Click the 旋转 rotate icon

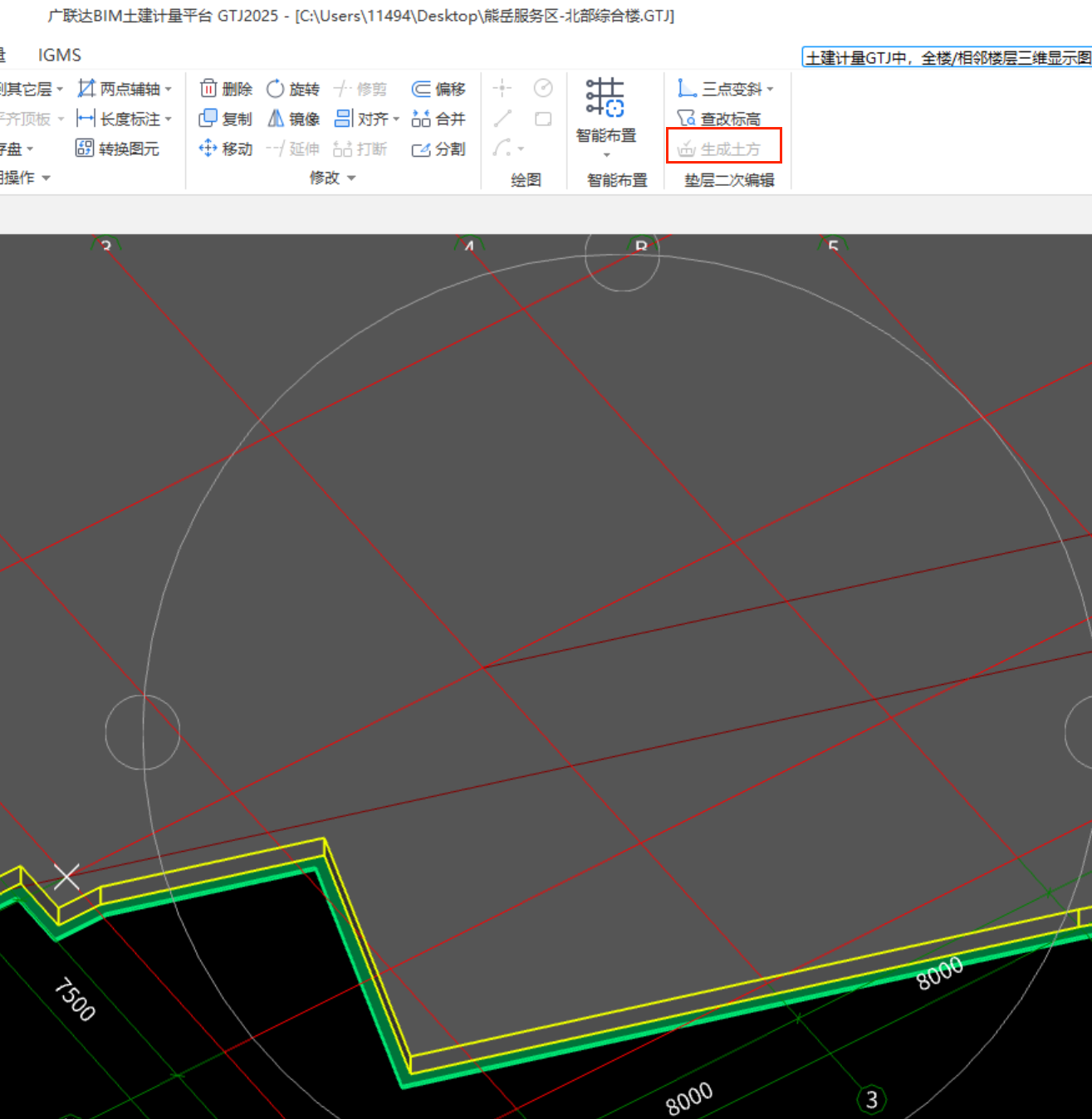tap(275, 88)
